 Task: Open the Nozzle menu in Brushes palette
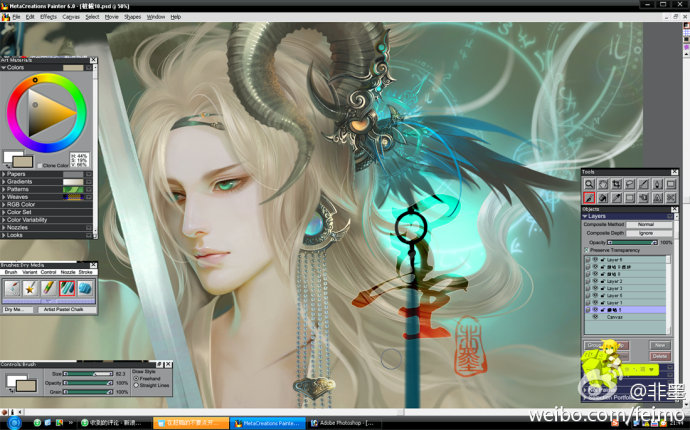click(x=68, y=272)
